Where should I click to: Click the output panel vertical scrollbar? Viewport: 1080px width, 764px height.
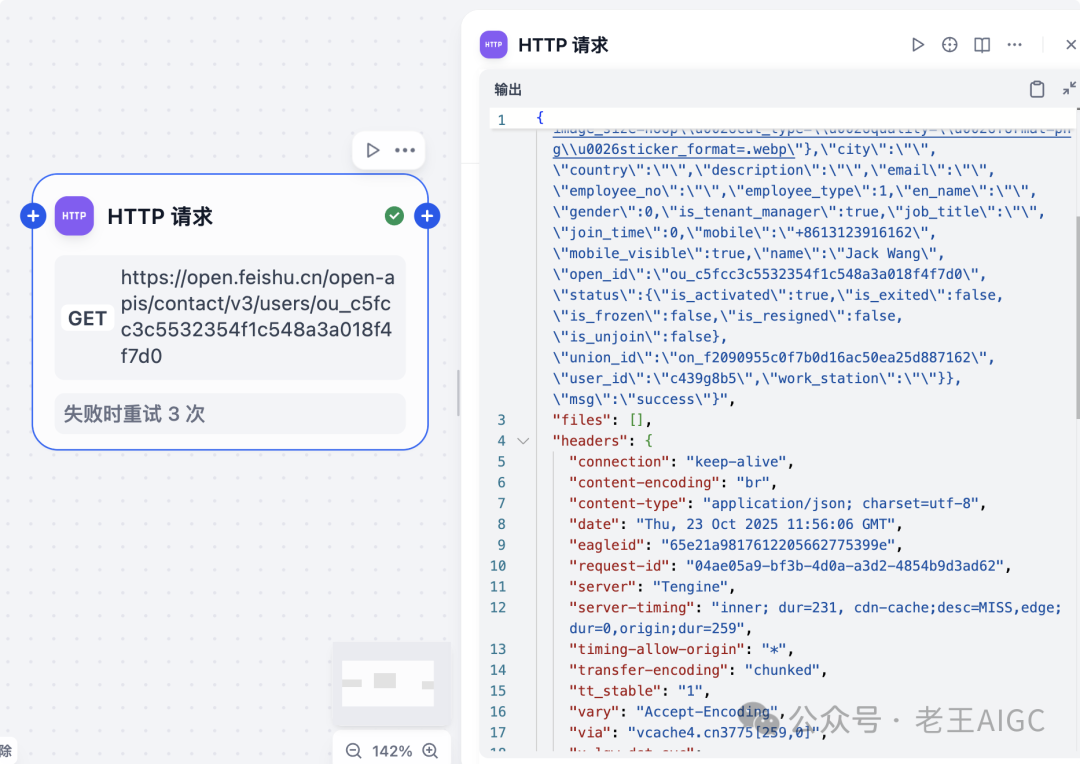coord(1077,317)
